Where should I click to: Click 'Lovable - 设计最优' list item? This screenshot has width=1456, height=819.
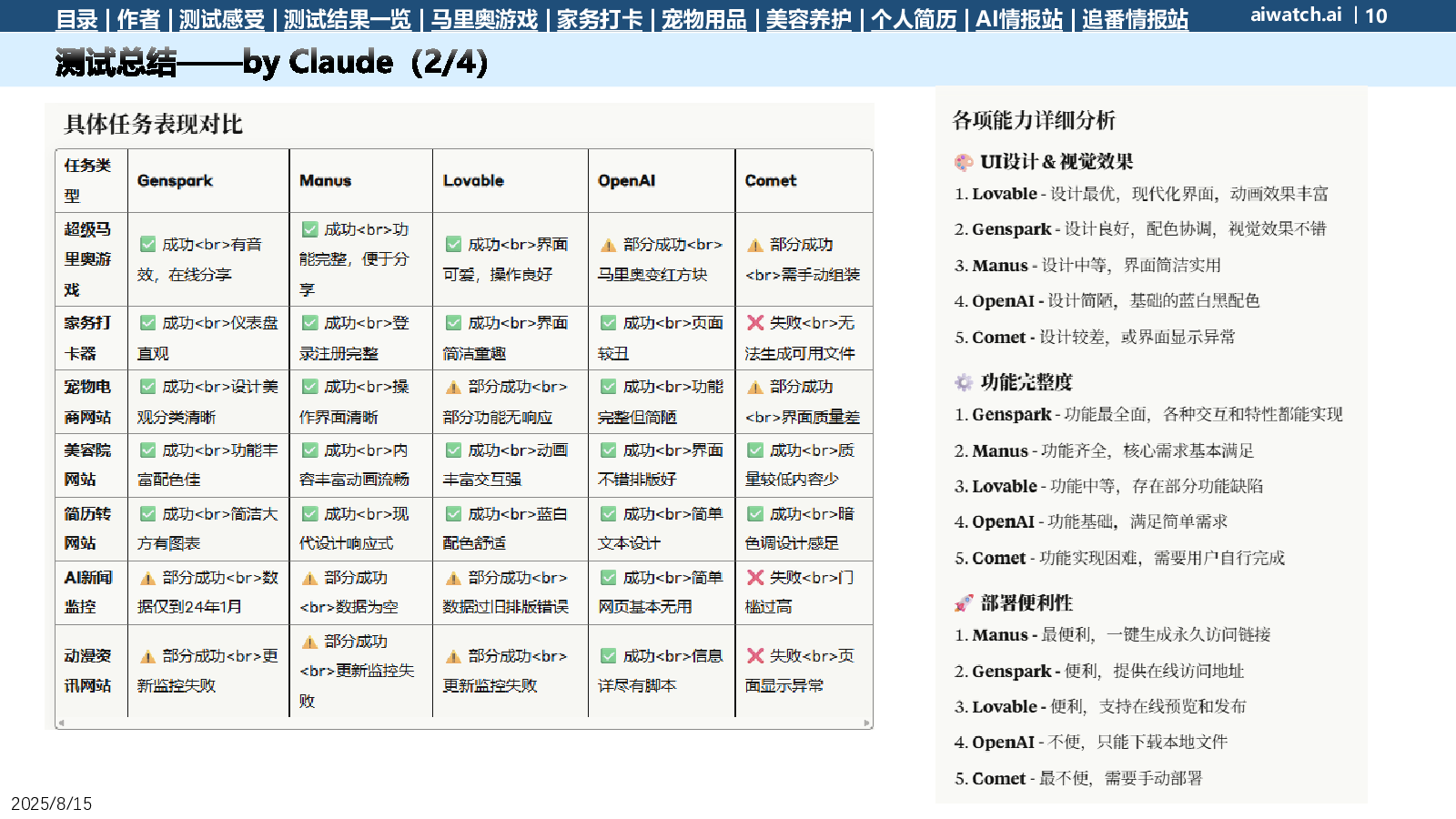coord(1141,194)
